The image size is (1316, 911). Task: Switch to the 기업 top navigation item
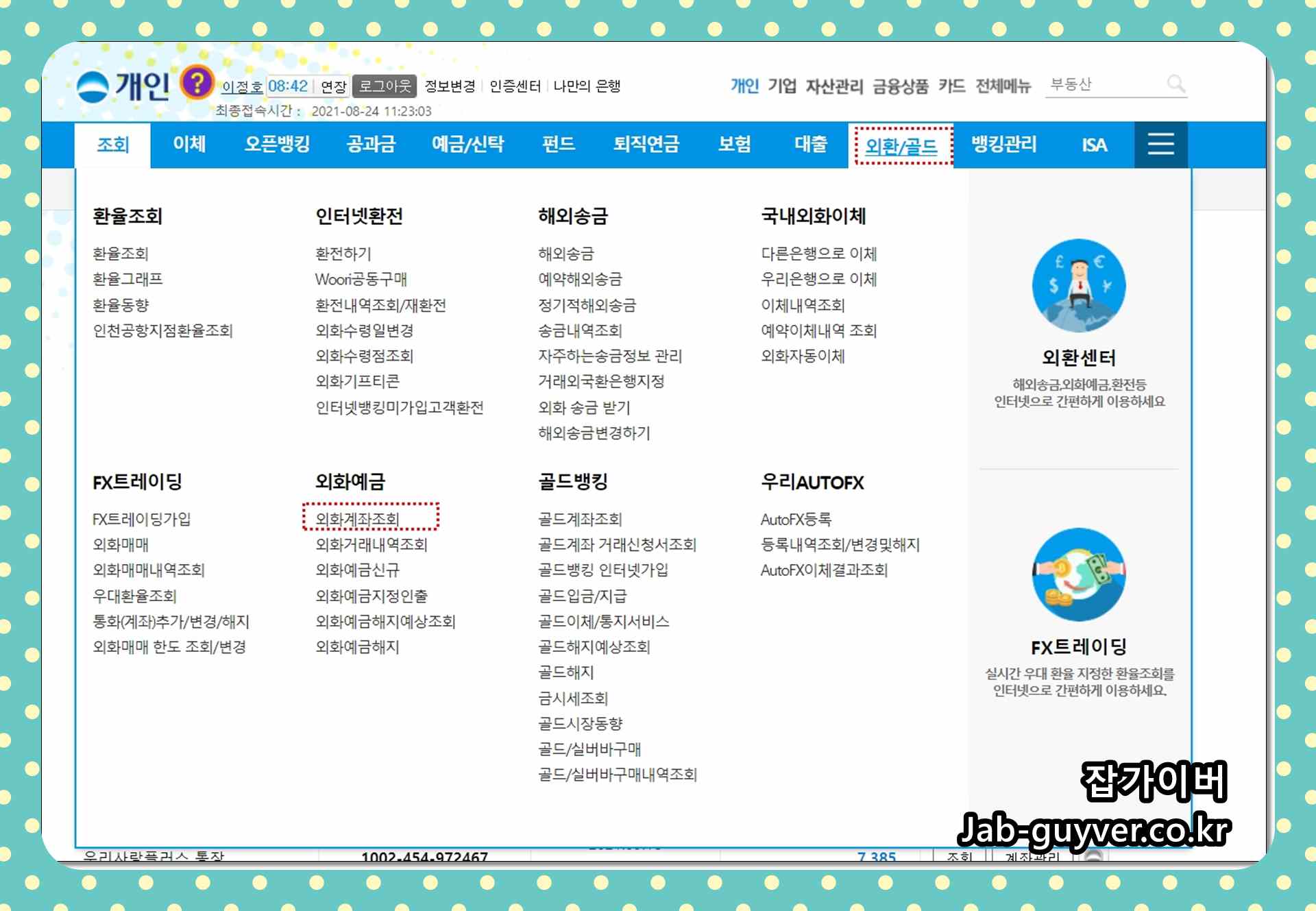781,86
